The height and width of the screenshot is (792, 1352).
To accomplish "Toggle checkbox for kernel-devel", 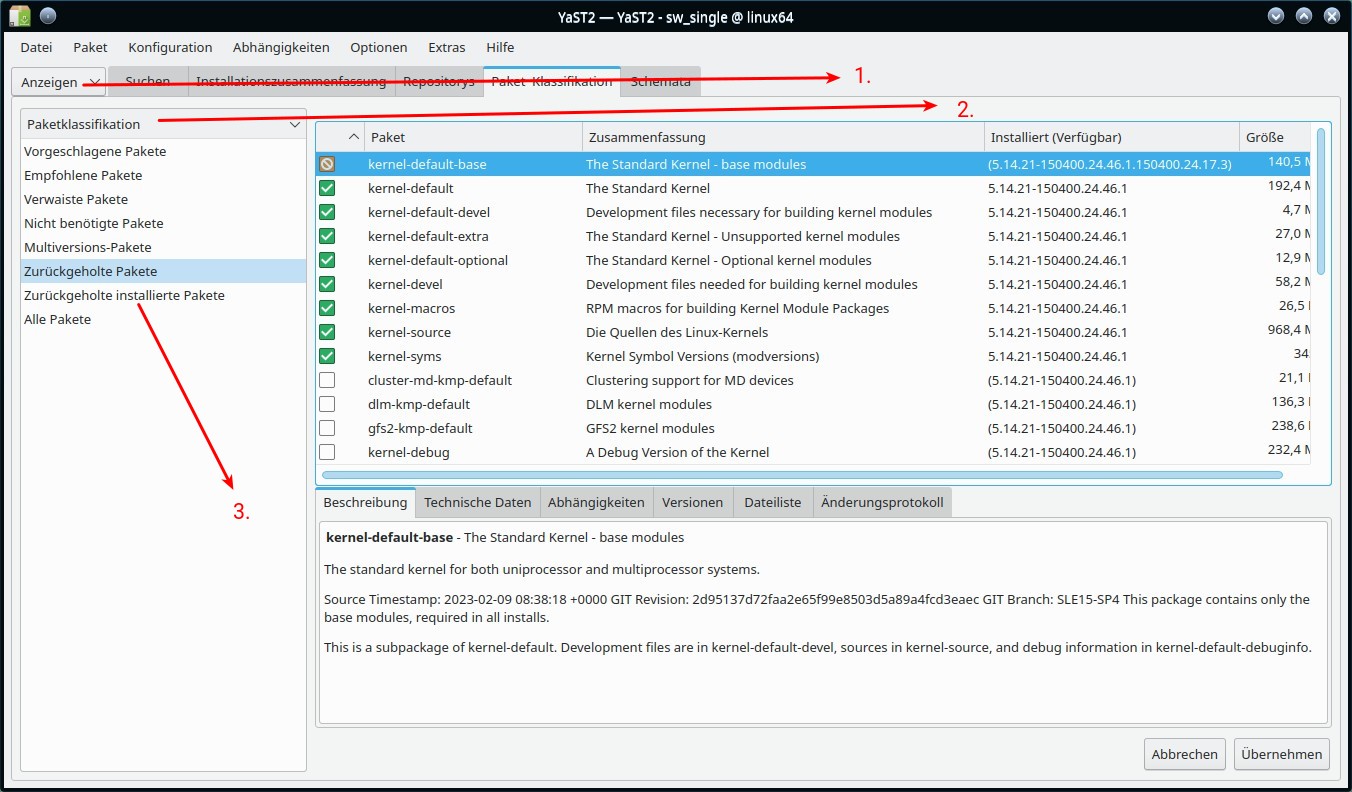I will pos(327,284).
